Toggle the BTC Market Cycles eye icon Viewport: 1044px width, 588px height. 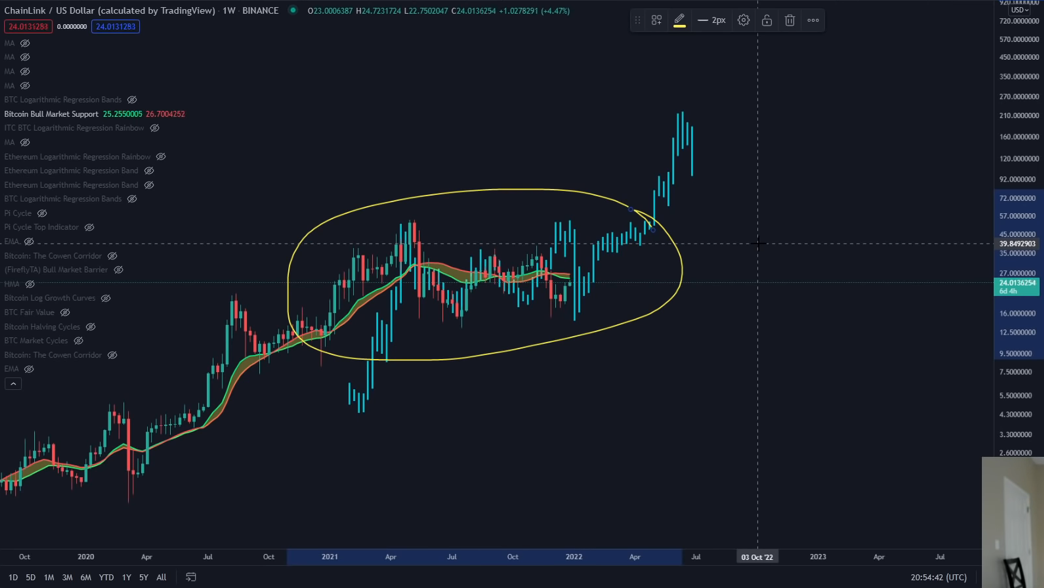tap(79, 341)
